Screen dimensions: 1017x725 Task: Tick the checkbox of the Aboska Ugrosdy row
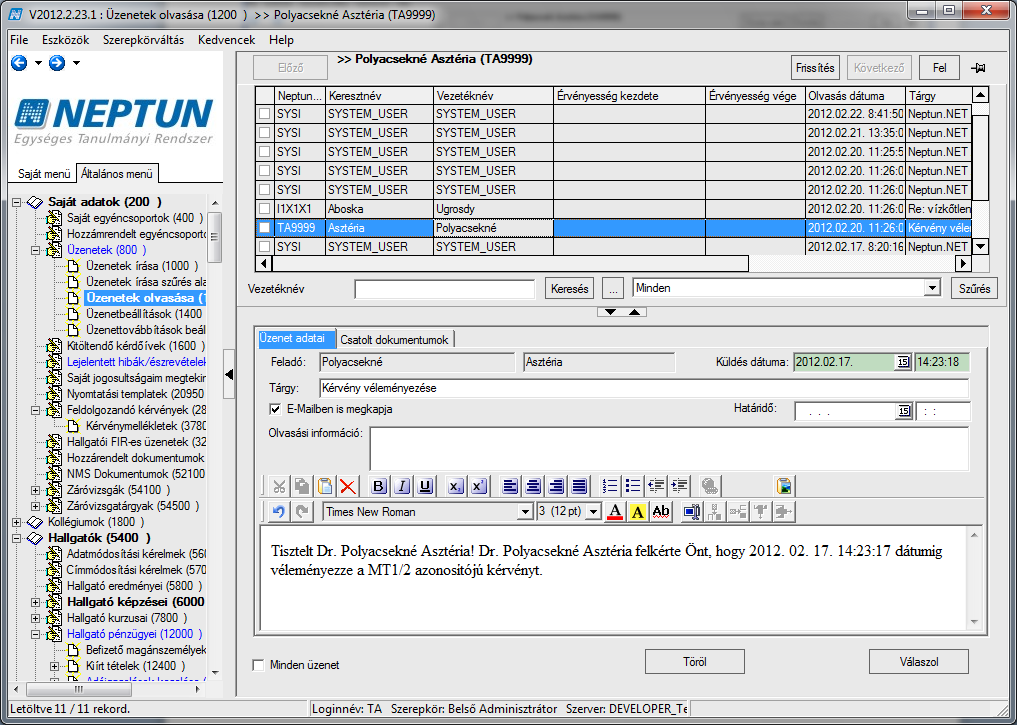tap(264, 209)
